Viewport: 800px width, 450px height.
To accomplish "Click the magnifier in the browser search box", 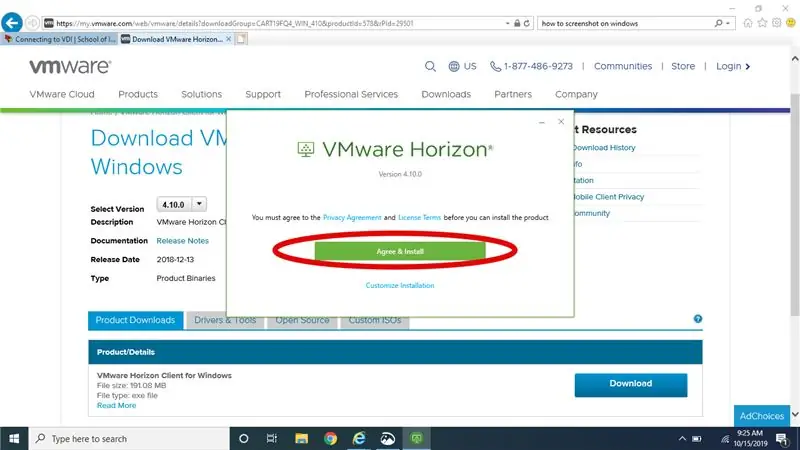I will click(718, 23).
